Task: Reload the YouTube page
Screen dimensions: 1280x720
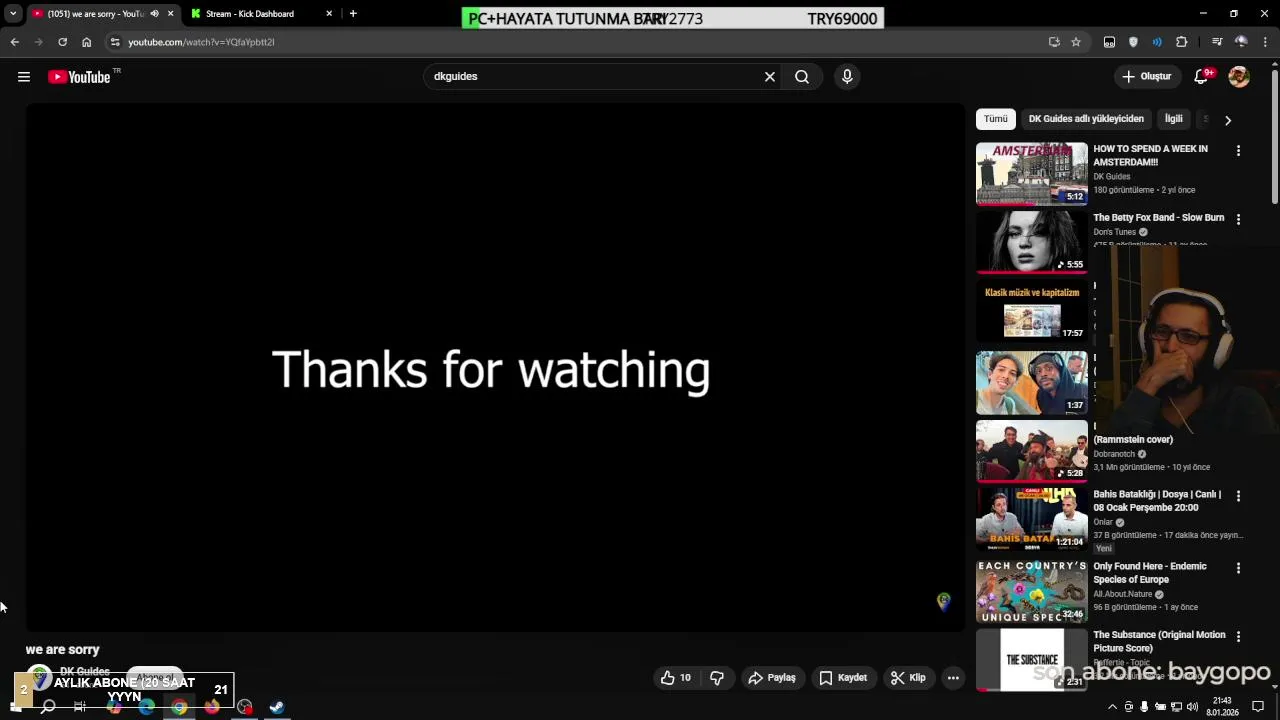Action: 62,42
